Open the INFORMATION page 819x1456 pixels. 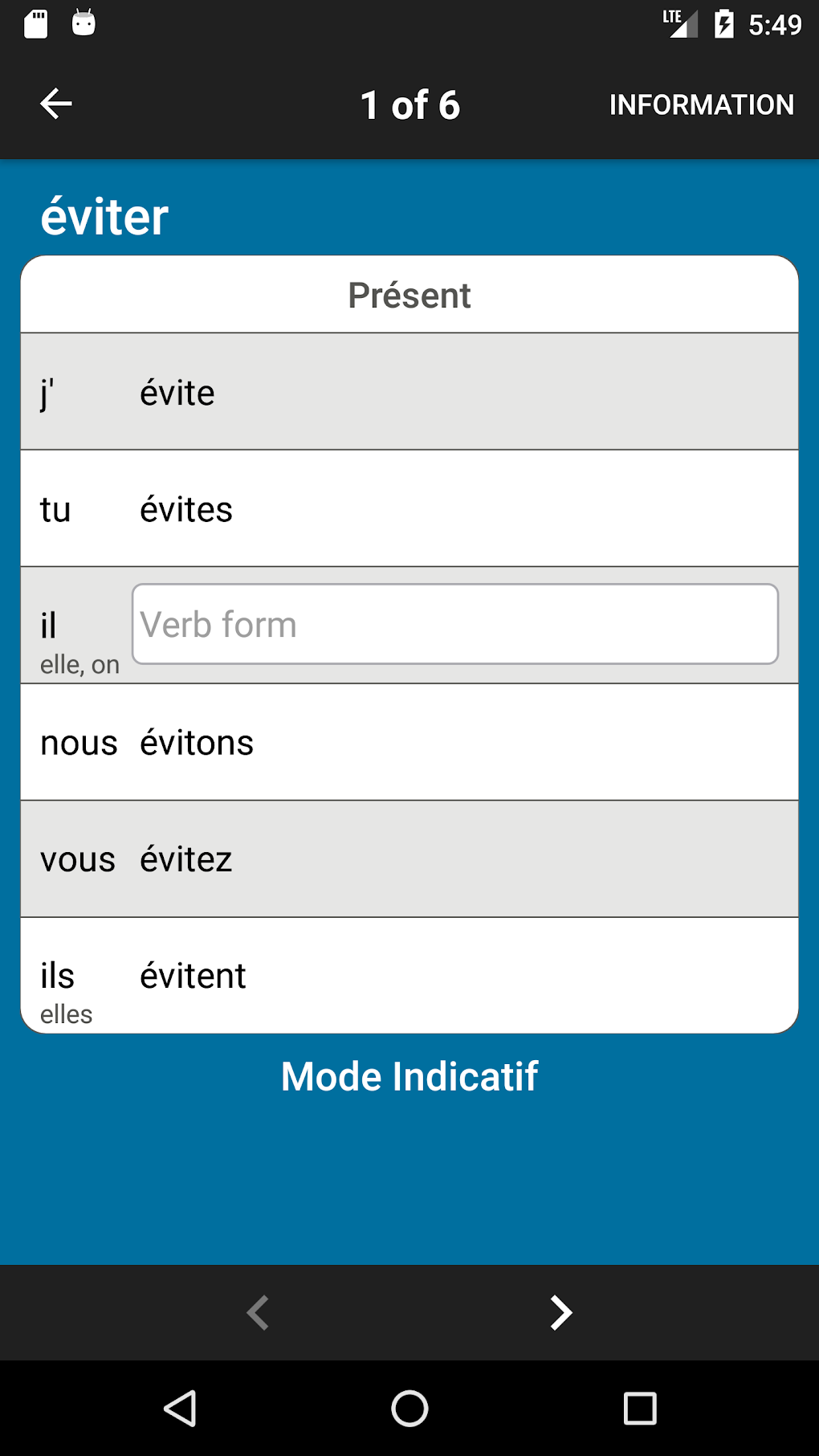pyautogui.click(x=701, y=104)
